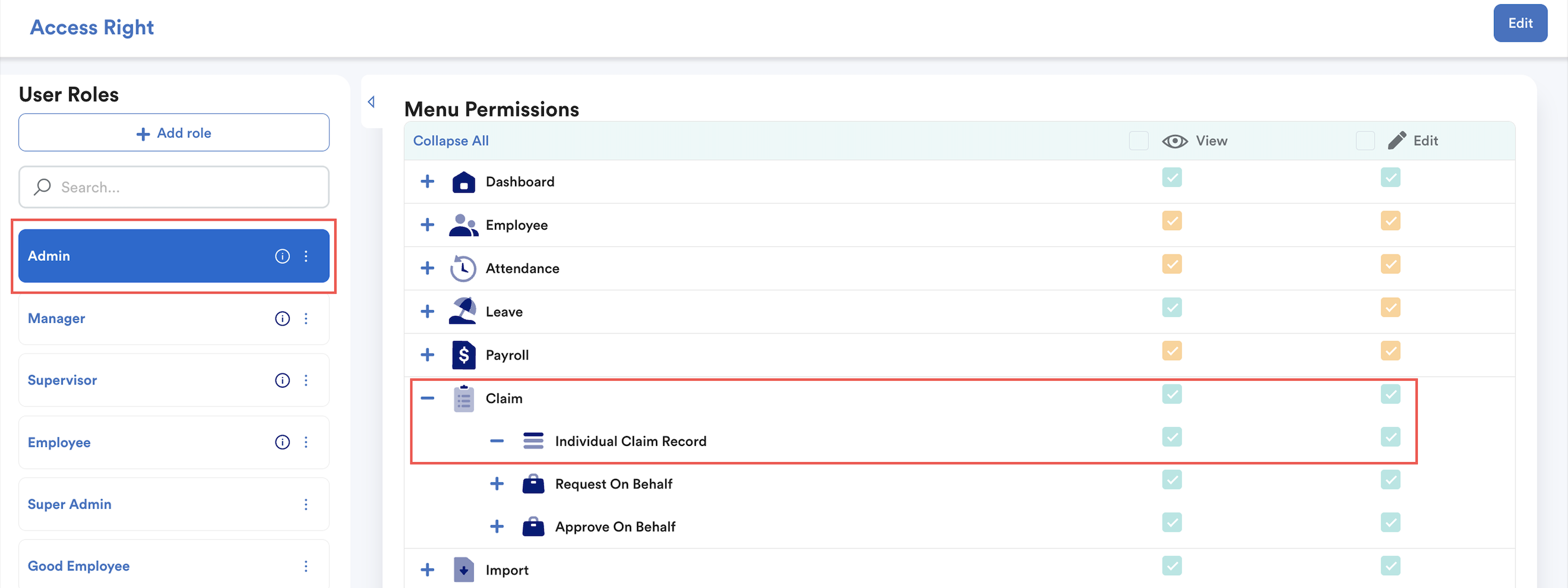1568x588 pixels.
Task: Click the Add role button
Action: coord(174,133)
